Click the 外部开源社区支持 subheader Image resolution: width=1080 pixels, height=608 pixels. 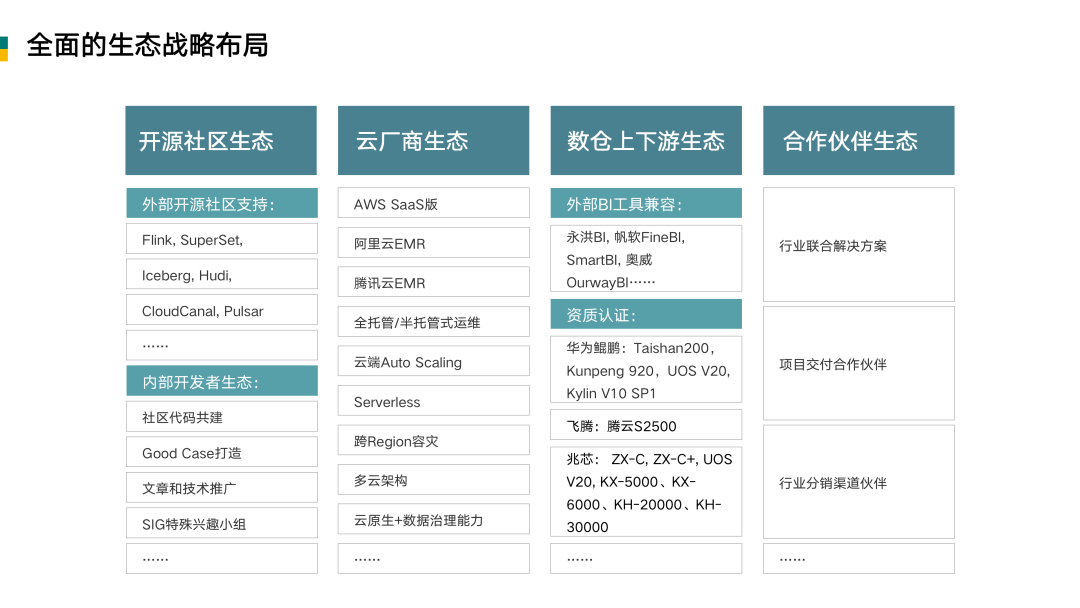click(x=222, y=203)
